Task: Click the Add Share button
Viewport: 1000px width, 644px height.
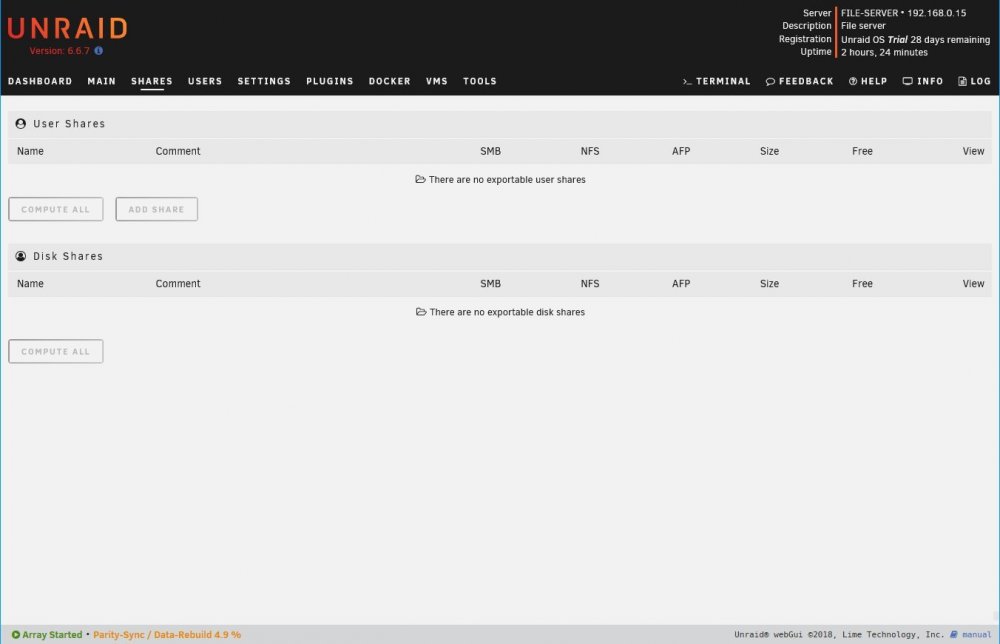Action: [156, 209]
